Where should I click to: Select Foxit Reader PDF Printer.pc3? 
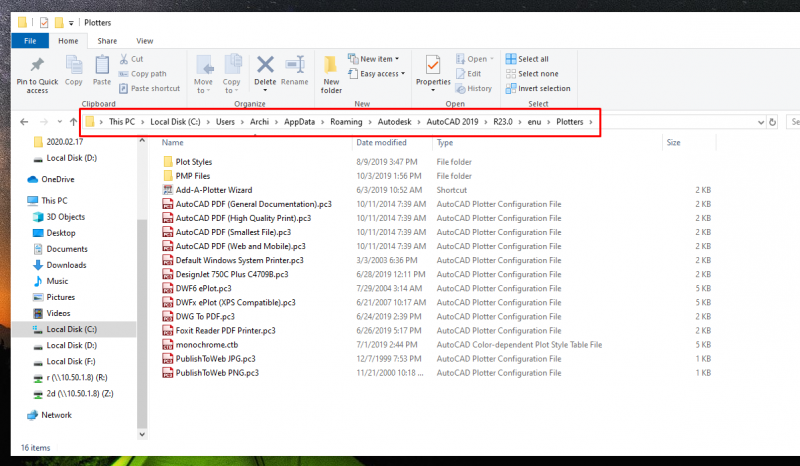click(219, 330)
